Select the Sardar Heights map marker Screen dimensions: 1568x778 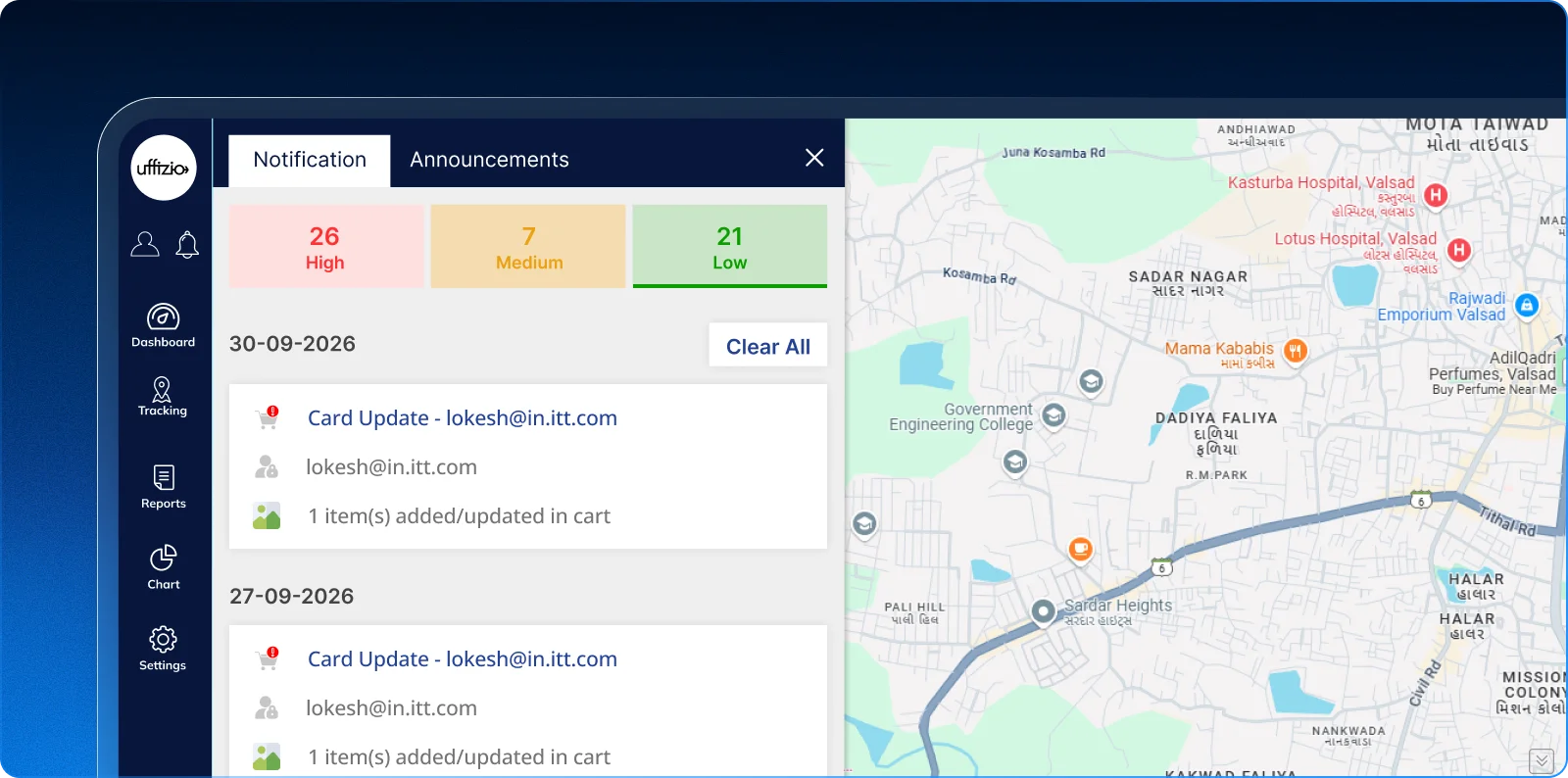(x=1044, y=611)
